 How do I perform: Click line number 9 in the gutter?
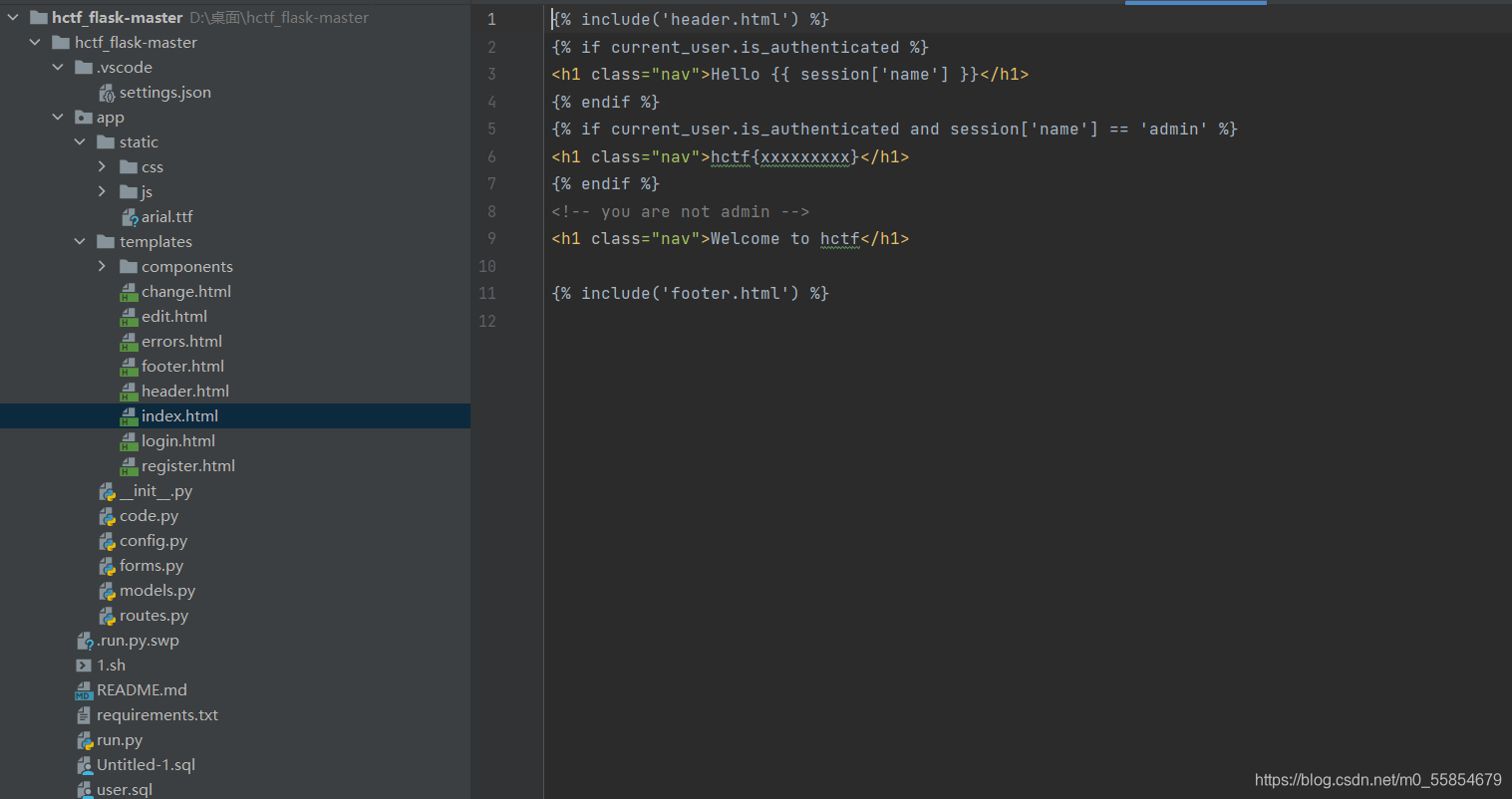[491, 238]
